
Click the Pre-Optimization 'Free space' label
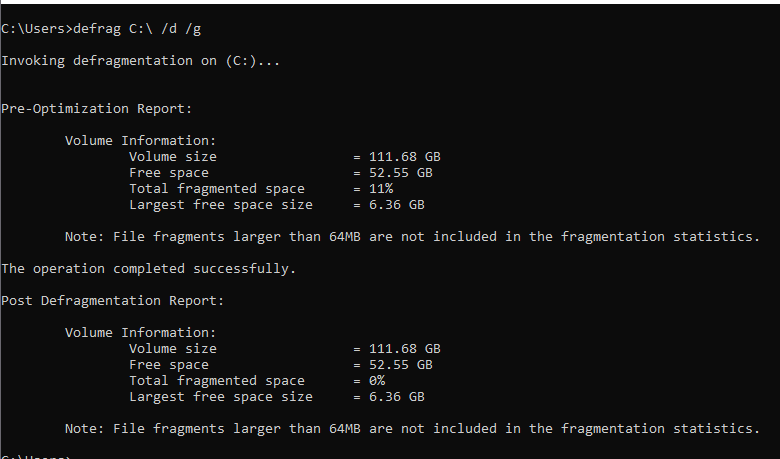click(x=168, y=173)
